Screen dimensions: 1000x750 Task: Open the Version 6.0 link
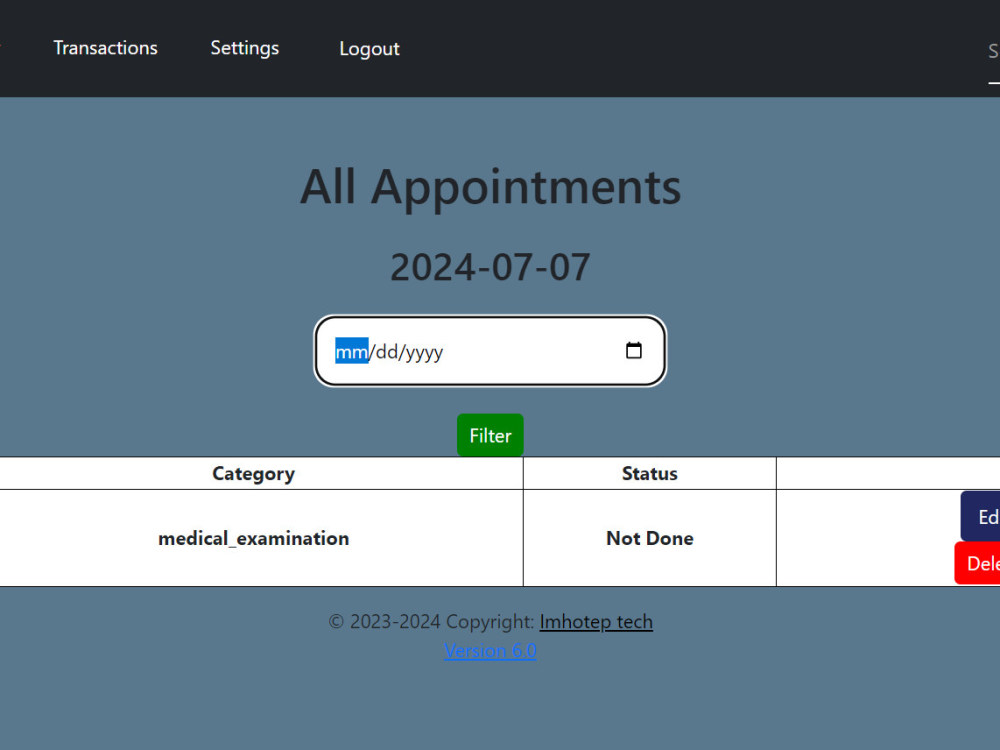coord(490,651)
